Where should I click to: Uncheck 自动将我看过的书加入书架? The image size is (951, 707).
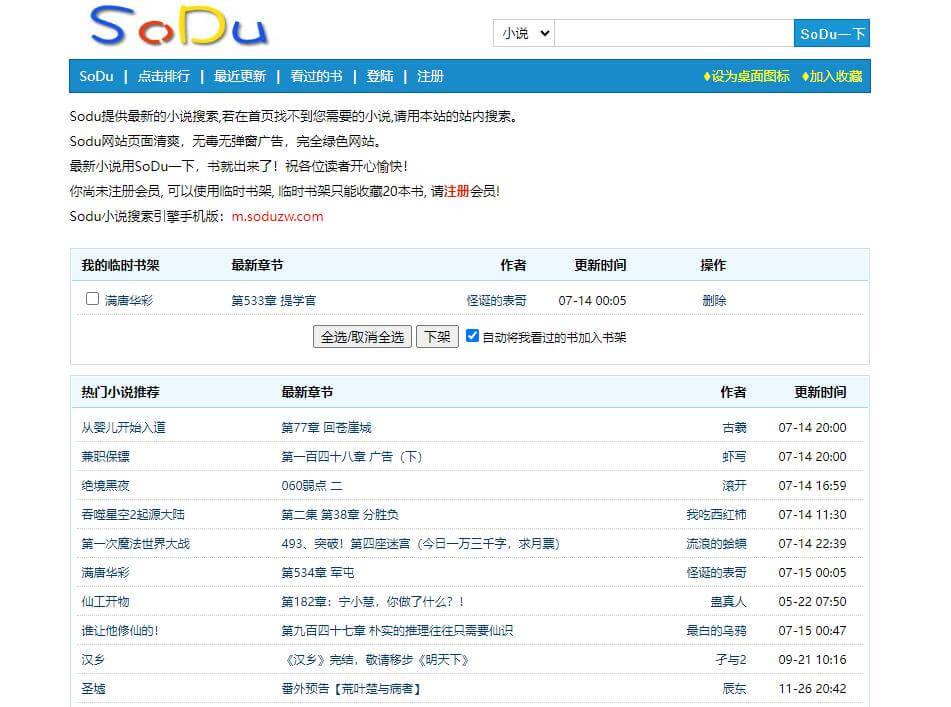coord(473,336)
